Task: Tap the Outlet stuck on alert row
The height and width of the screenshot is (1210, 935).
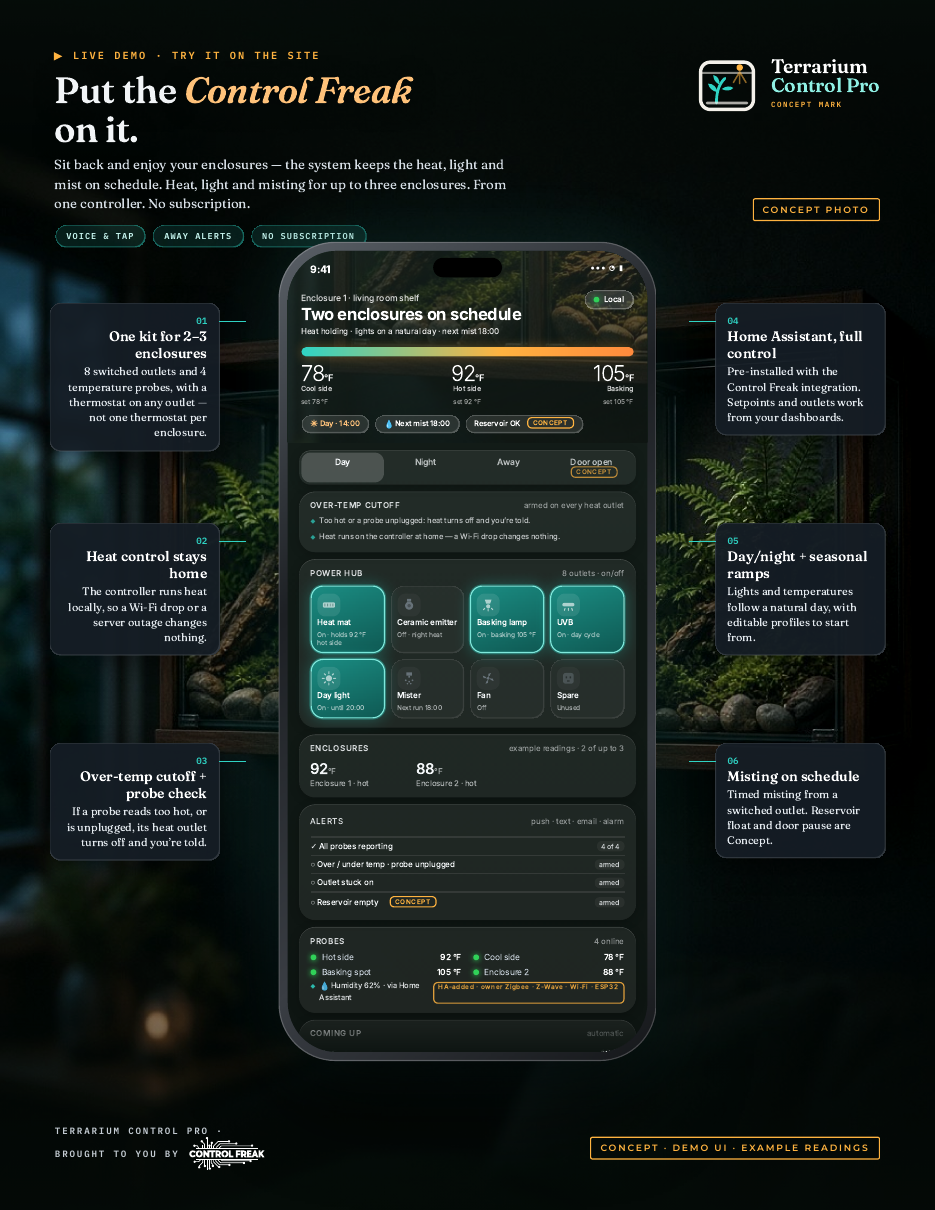Action: click(467, 883)
